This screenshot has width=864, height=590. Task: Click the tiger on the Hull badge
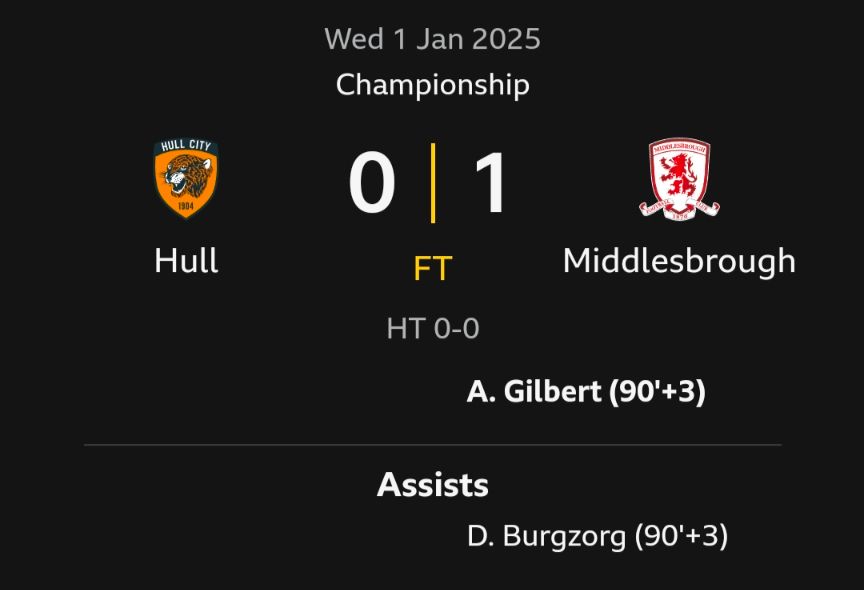[x=186, y=176]
